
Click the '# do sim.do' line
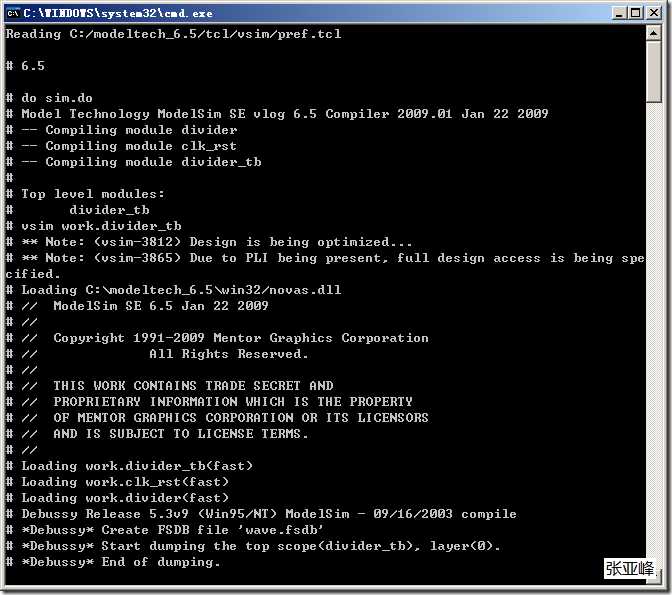49,98
